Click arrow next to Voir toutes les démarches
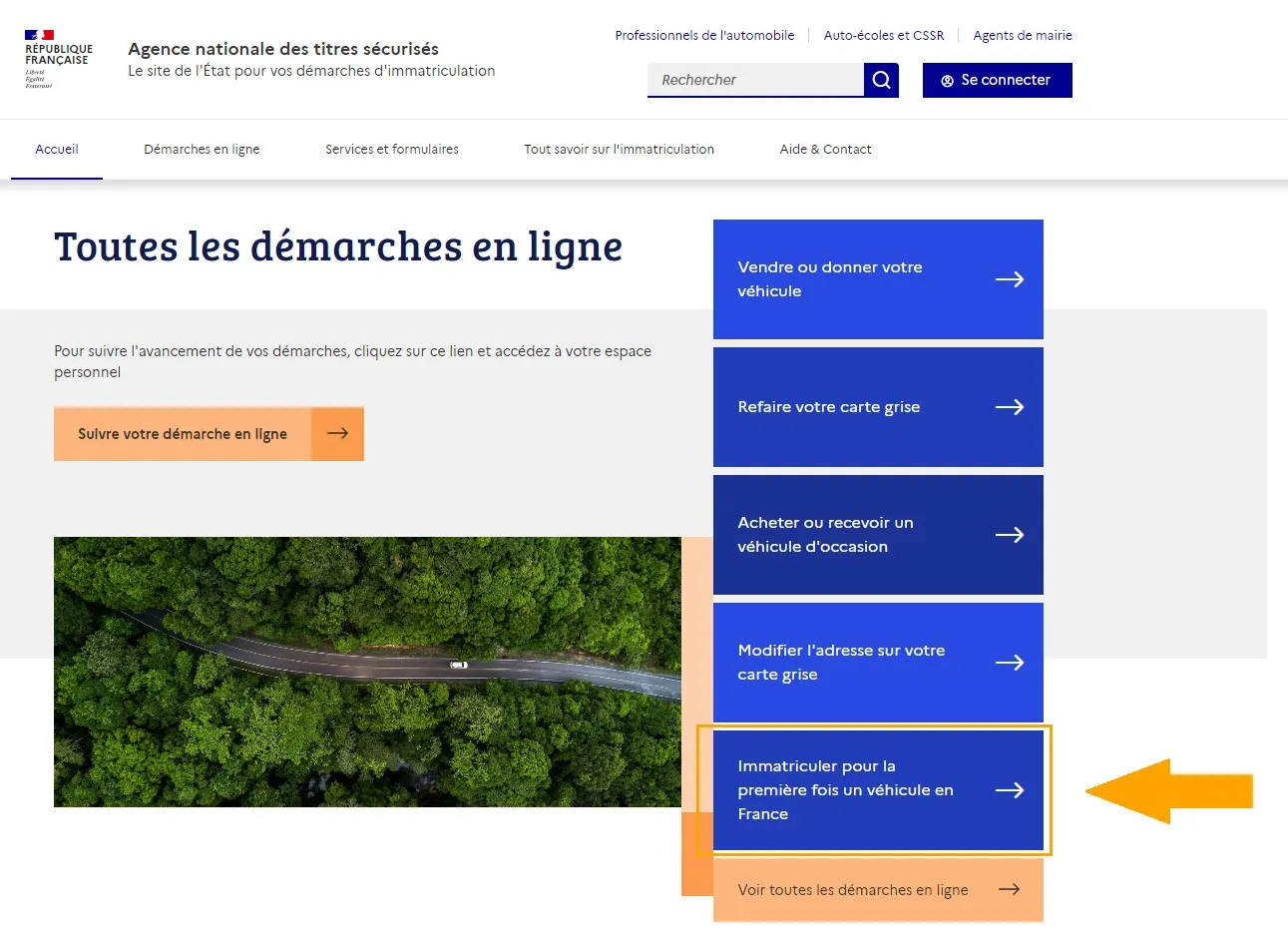1288x943 pixels. (x=1009, y=889)
